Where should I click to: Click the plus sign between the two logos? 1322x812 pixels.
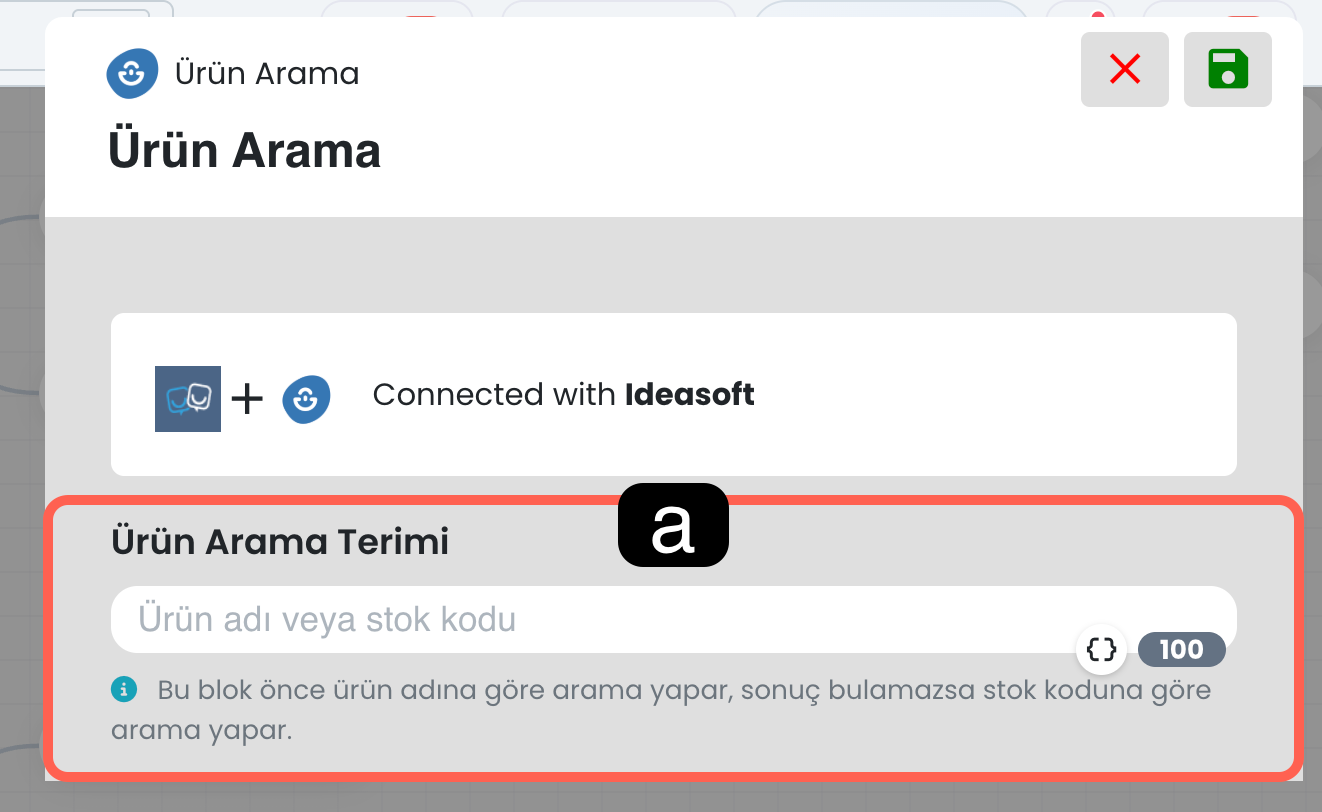coord(247,399)
